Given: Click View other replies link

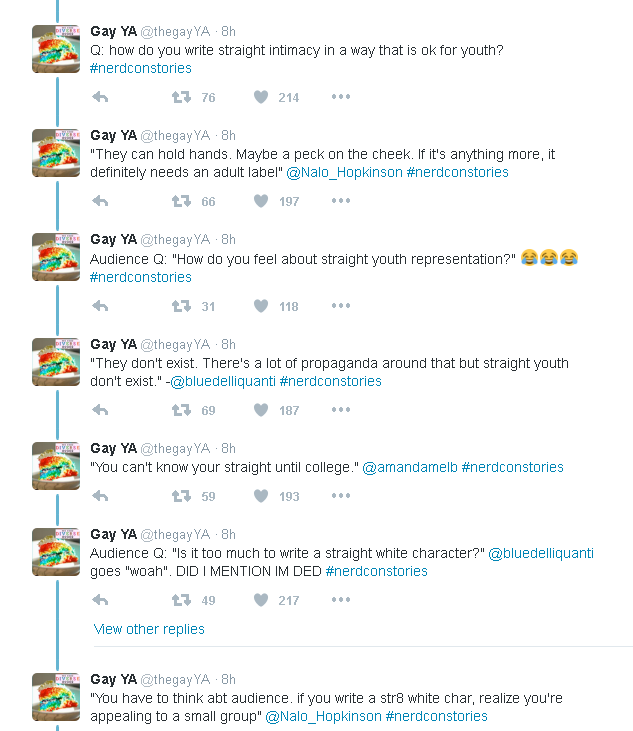Looking at the screenshot, I should (149, 629).
